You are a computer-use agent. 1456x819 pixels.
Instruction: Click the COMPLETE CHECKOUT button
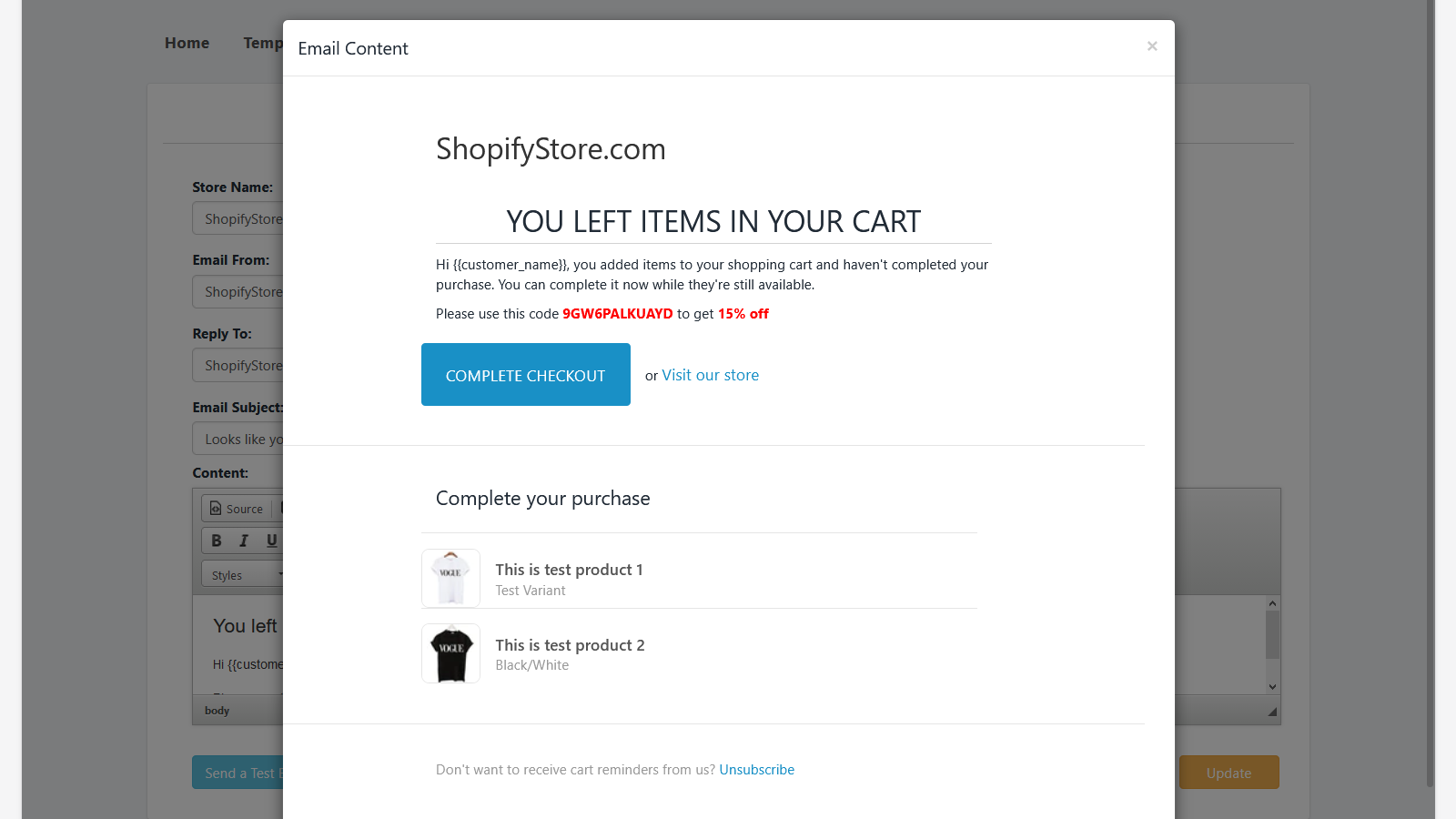525,374
